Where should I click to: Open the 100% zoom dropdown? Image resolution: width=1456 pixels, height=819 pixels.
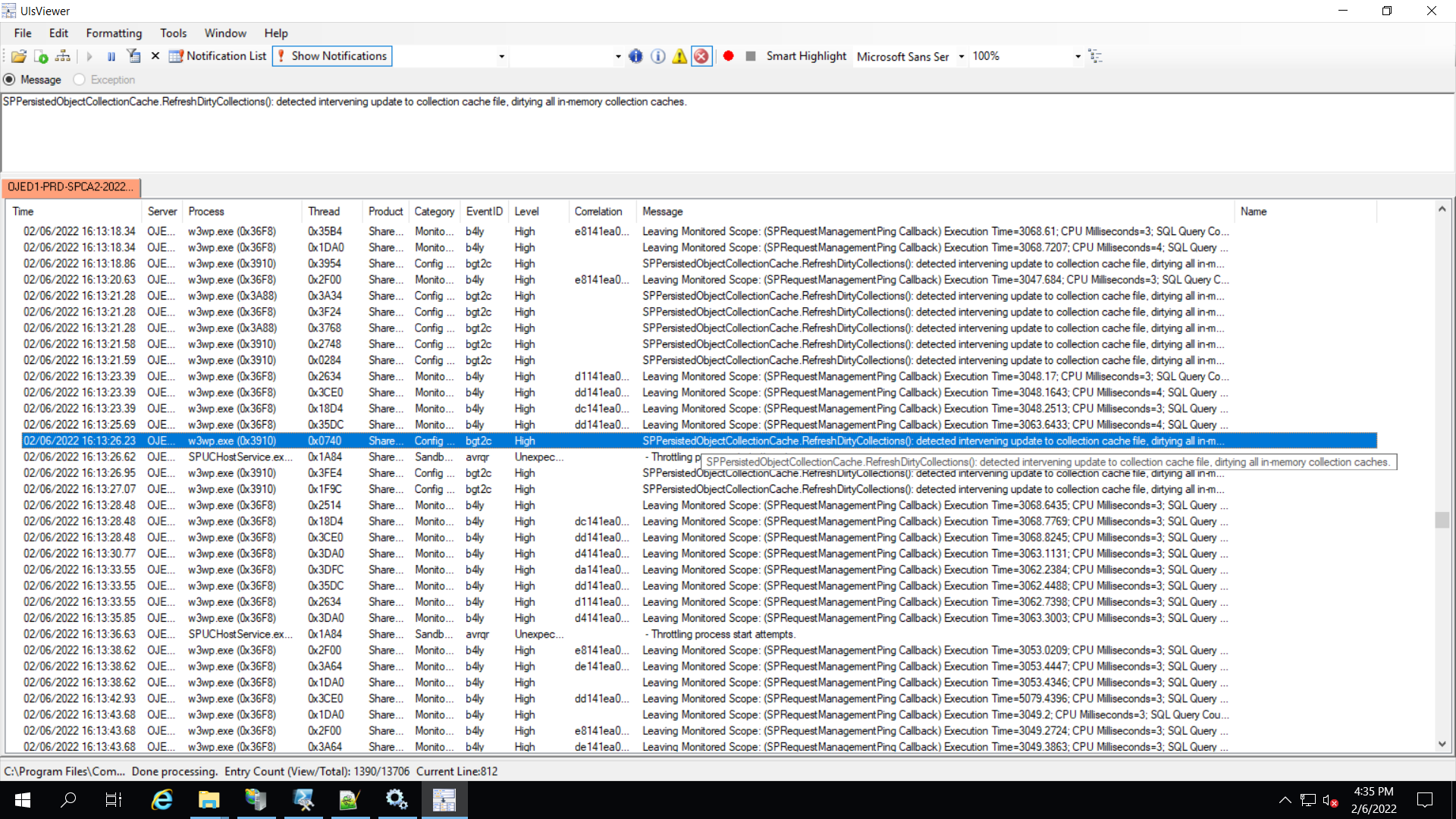pos(1078,57)
